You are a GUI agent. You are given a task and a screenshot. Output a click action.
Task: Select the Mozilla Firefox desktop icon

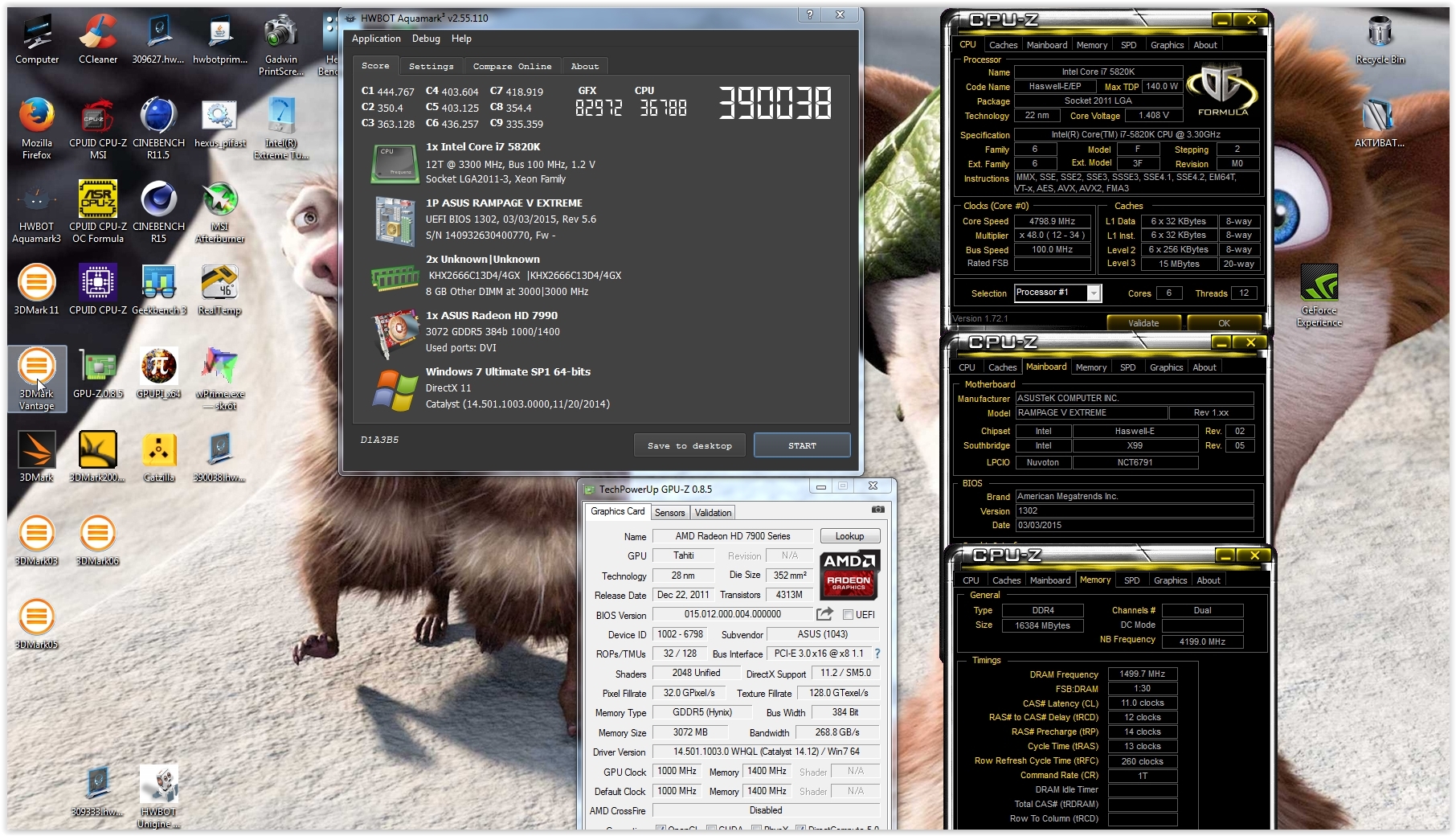37,128
